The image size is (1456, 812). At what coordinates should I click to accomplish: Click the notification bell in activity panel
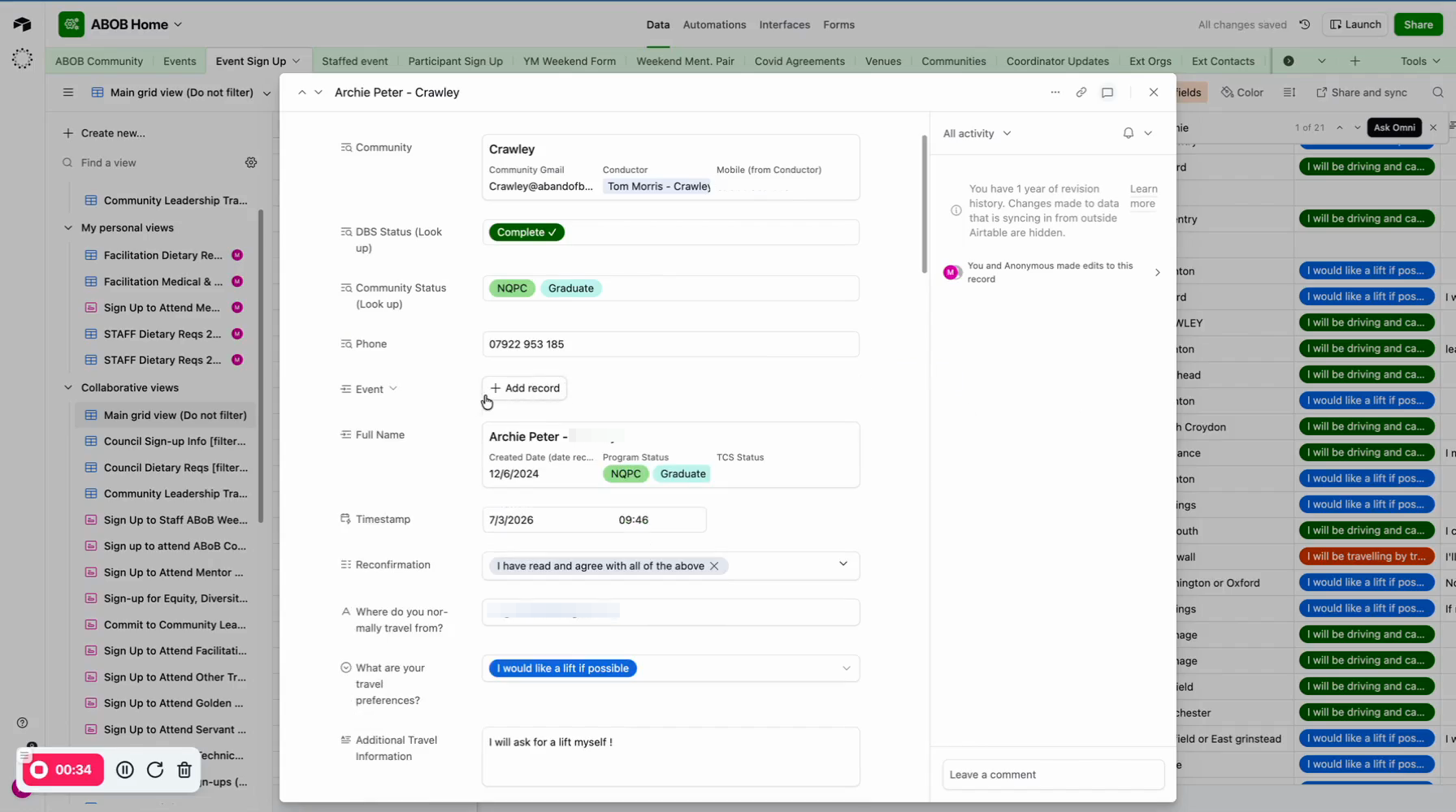(1128, 133)
